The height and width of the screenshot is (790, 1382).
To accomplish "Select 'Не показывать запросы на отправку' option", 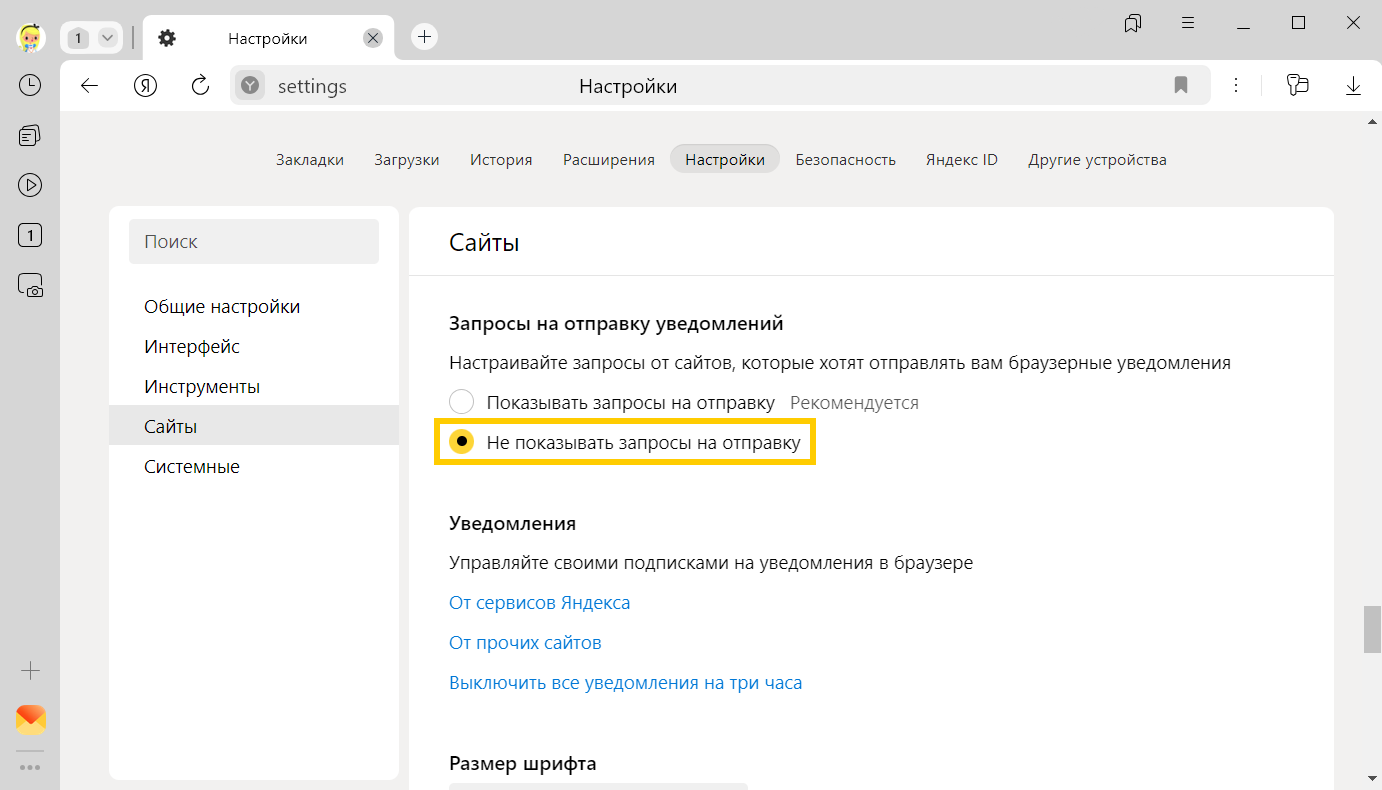I will (x=461, y=442).
